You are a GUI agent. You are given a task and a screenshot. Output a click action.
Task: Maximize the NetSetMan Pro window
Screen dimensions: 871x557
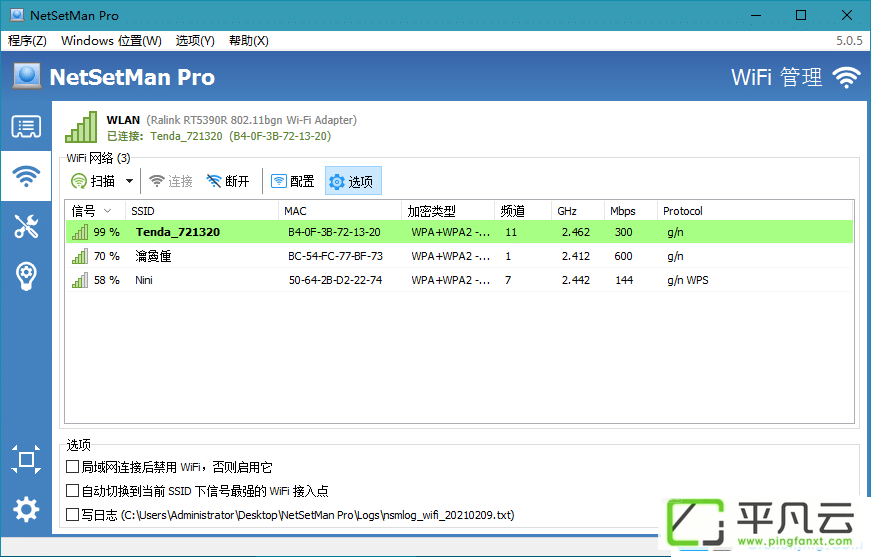click(x=801, y=15)
